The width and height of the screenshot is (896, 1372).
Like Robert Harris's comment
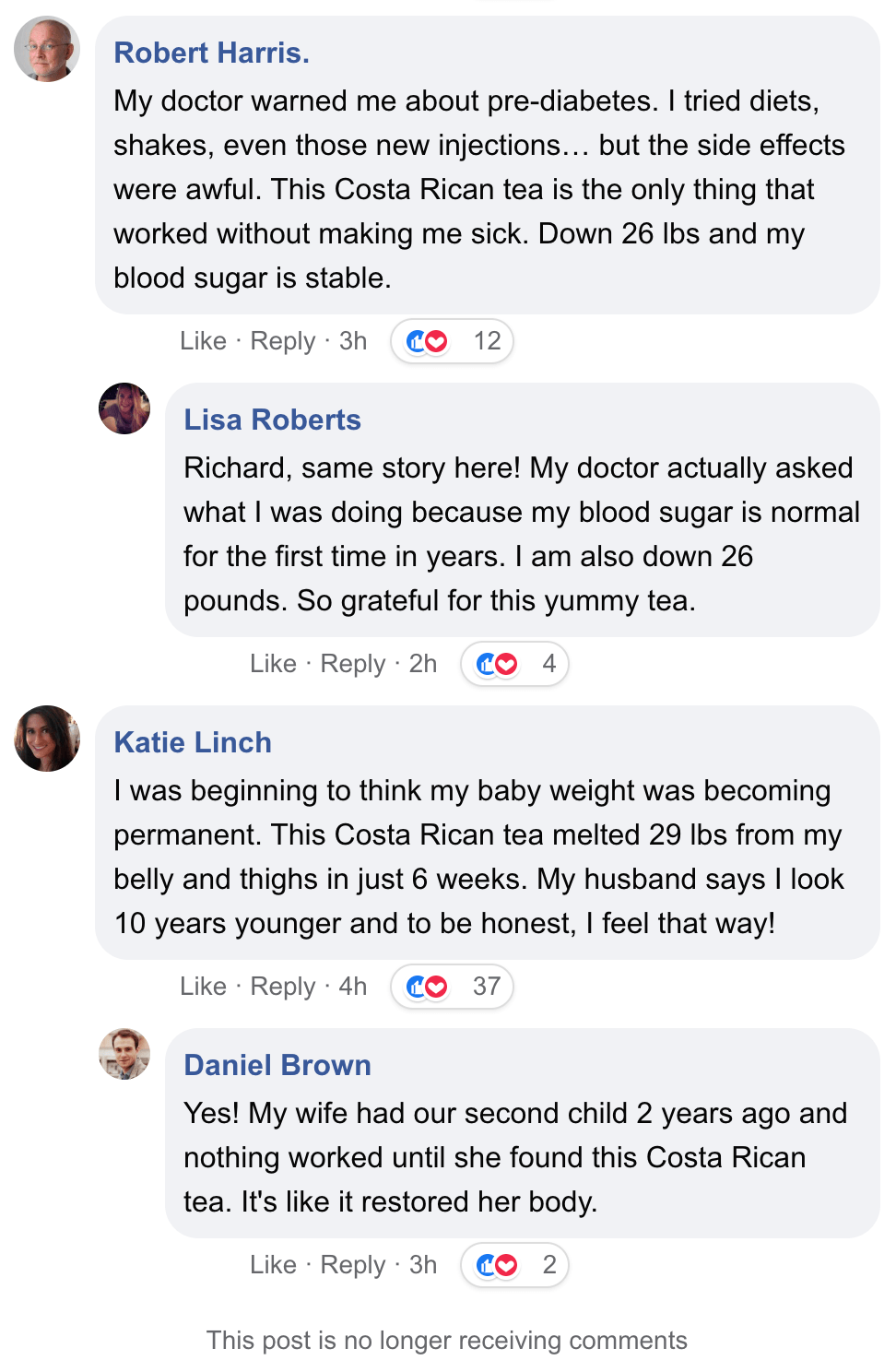203,341
